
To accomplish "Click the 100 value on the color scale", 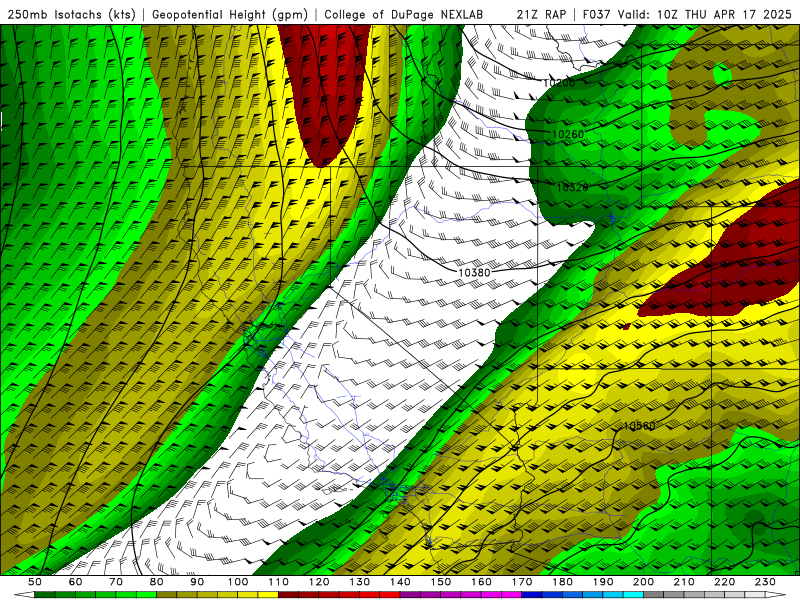I will (x=238, y=582).
